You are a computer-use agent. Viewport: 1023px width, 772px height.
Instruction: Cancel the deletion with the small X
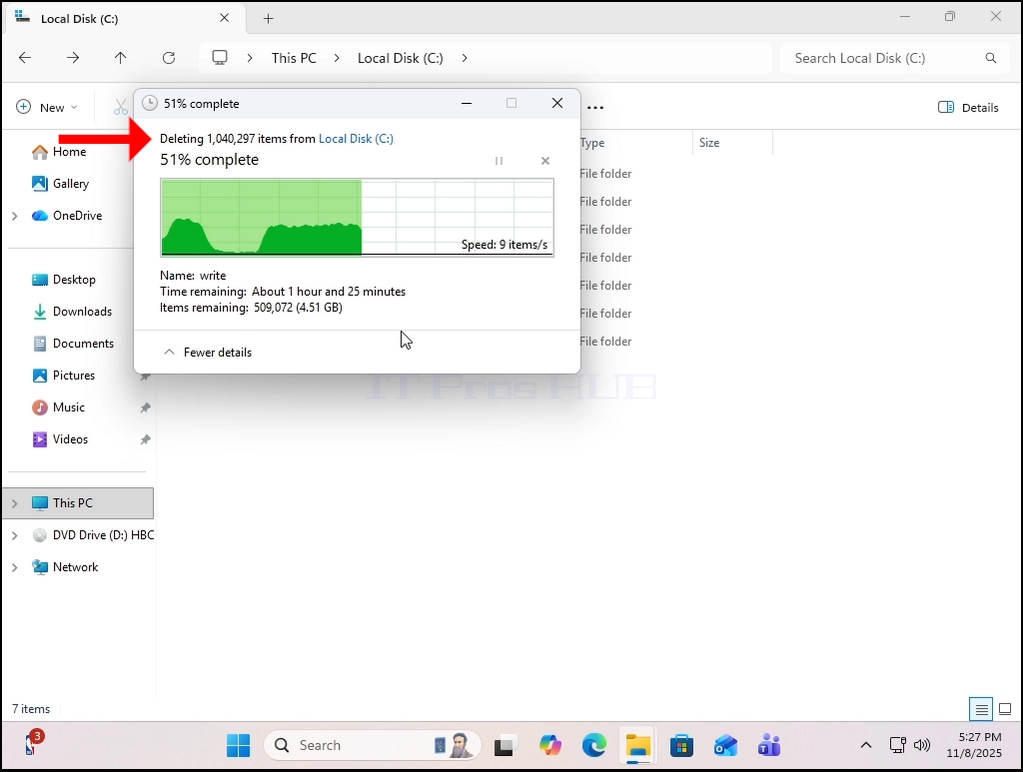pos(545,161)
